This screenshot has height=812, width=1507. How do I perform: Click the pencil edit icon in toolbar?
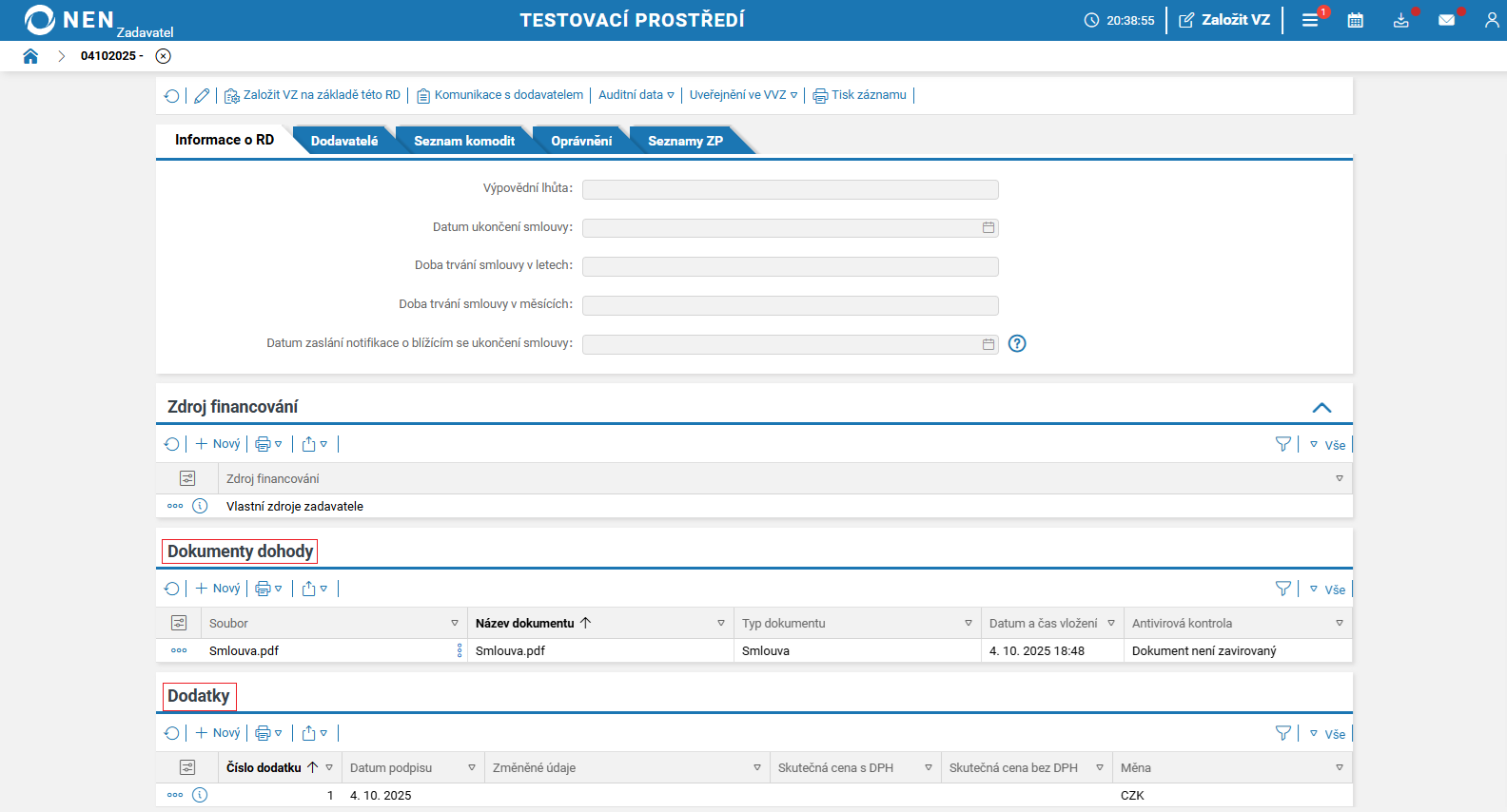pyautogui.click(x=202, y=95)
